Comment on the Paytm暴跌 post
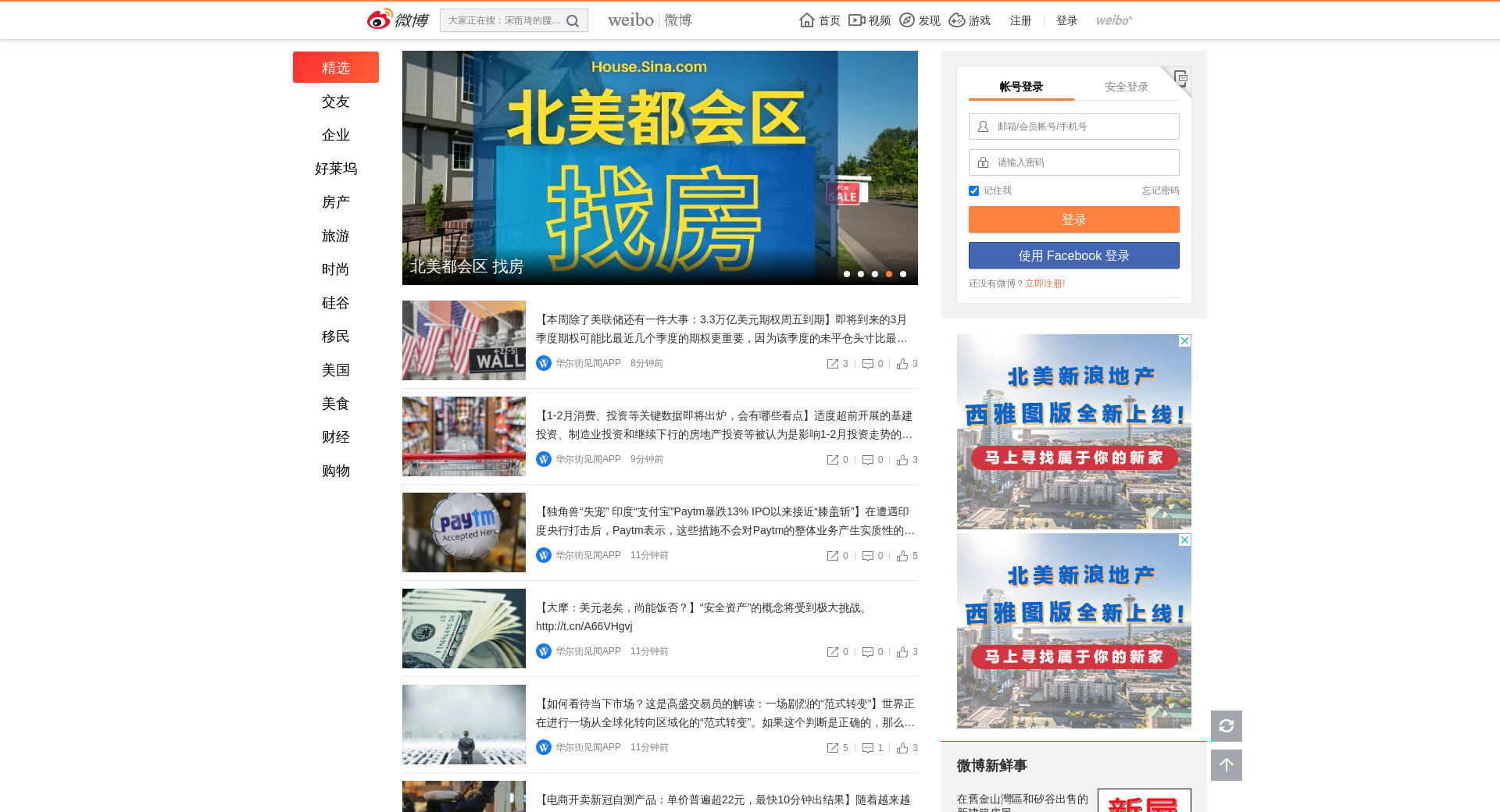Viewport: 1500px width, 812px height. pyautogui.click(x=873, y=556)
